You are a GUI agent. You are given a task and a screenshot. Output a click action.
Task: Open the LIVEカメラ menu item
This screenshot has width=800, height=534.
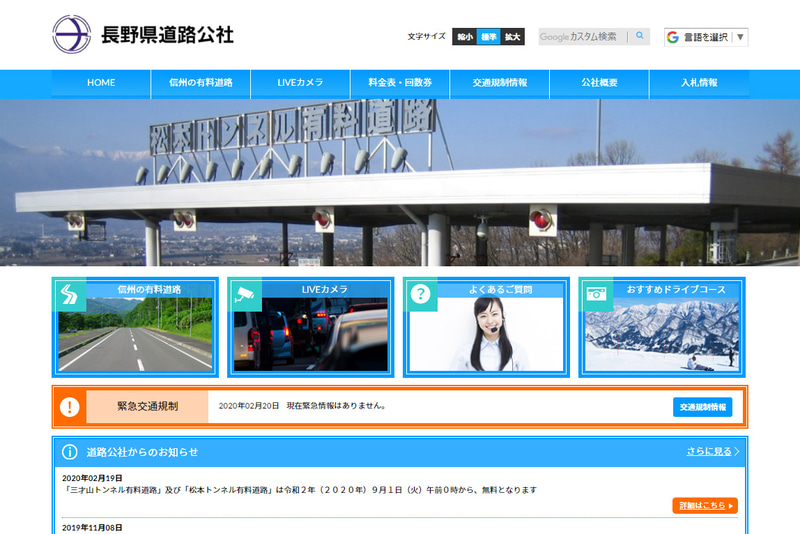(301, 83)
